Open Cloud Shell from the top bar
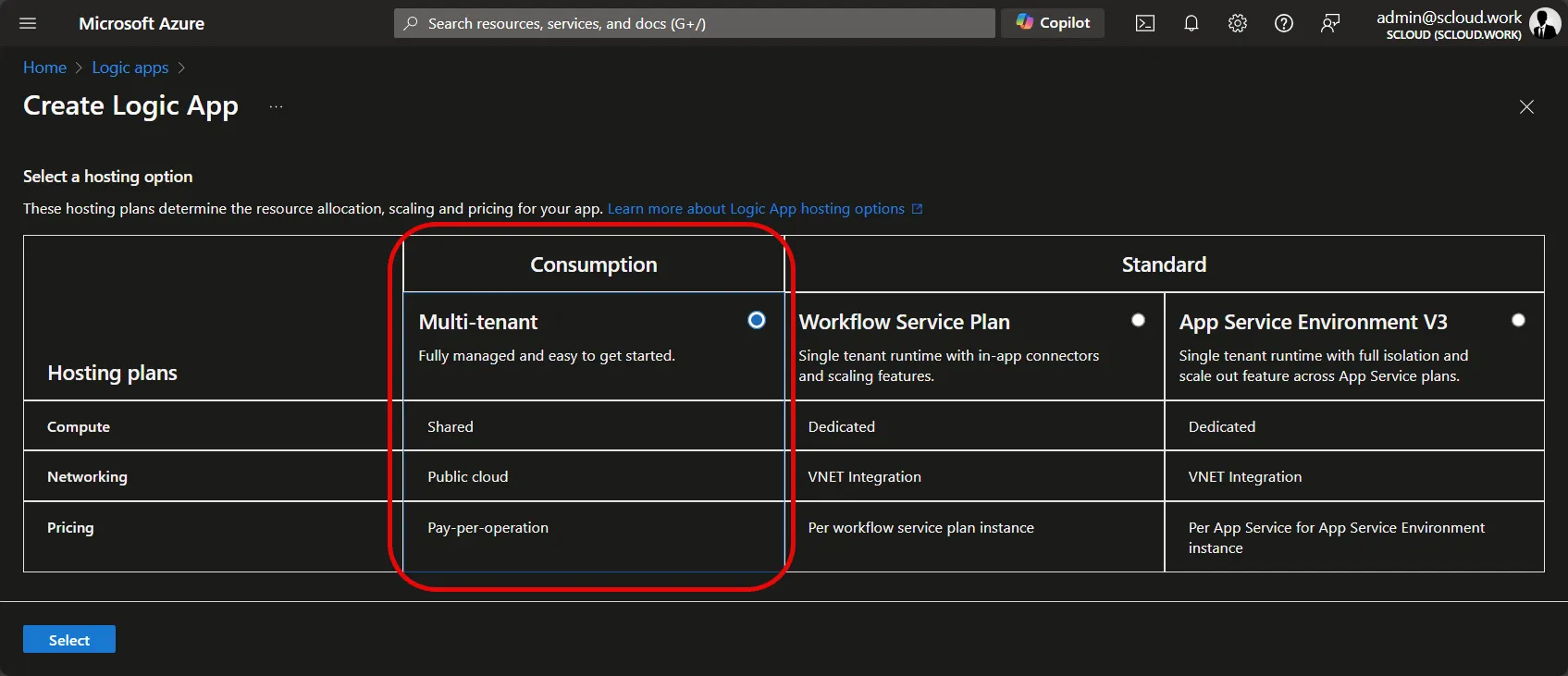Viewport: 1568px width, 676px height. [x=1145, y=23]
